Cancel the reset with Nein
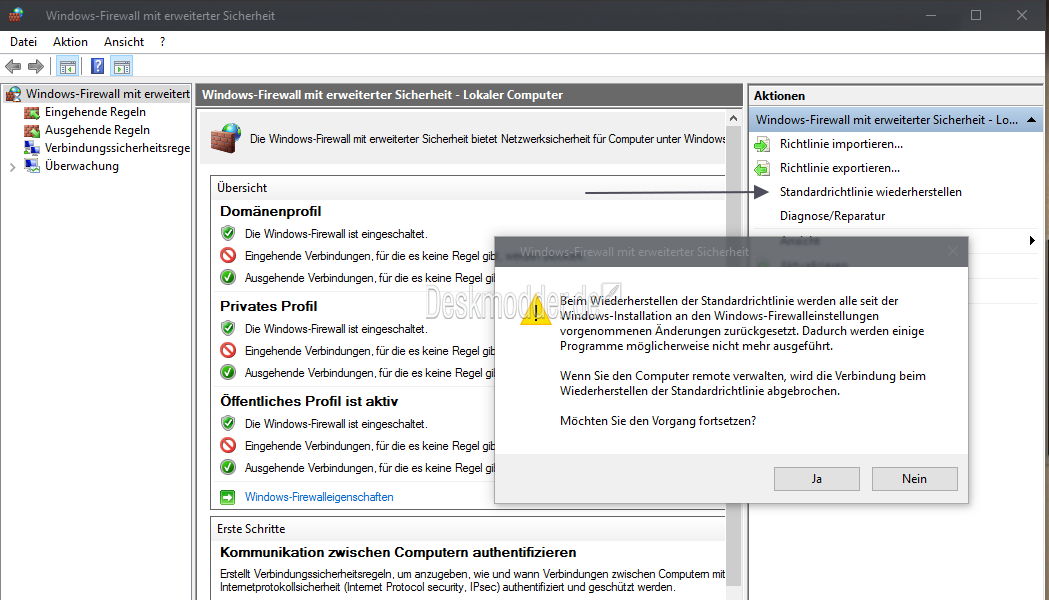Viewport: 1049px width, 600px height. (915, 479)
